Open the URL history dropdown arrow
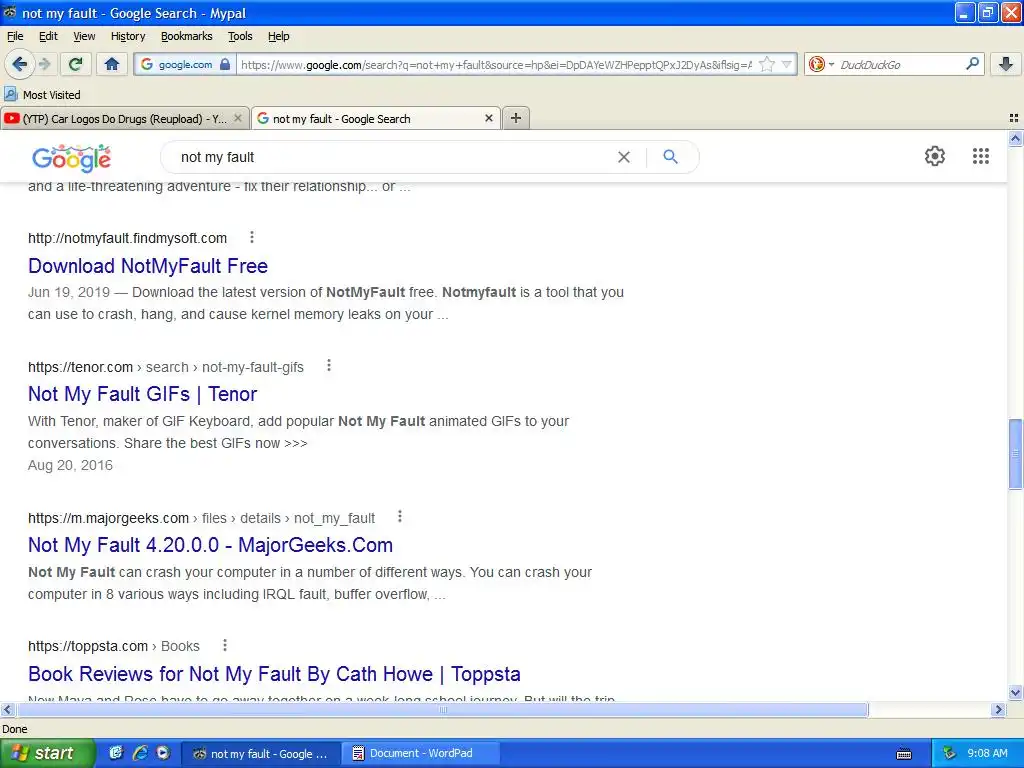Screen dimensions: 1024x768 coord(786,64)
